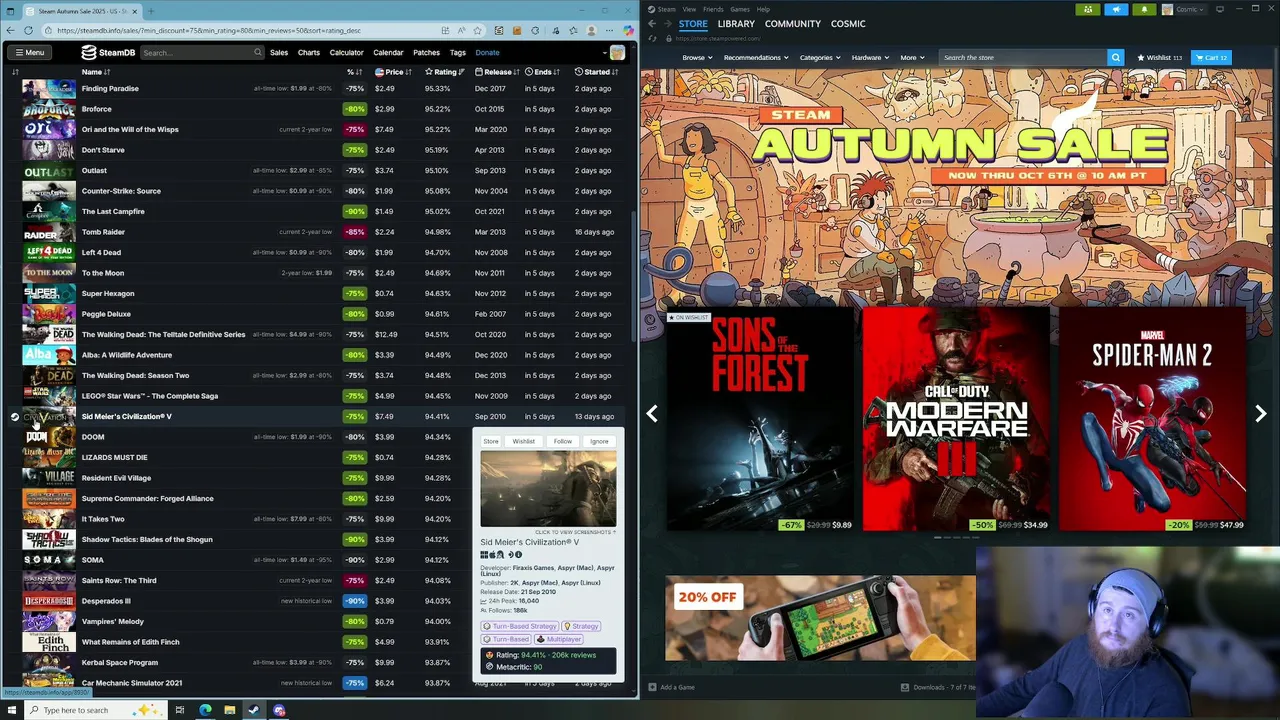Click the green friends icon in Steam
Screen dimensions: 1280x720
pyautogui.click(x=1088, y=9)
